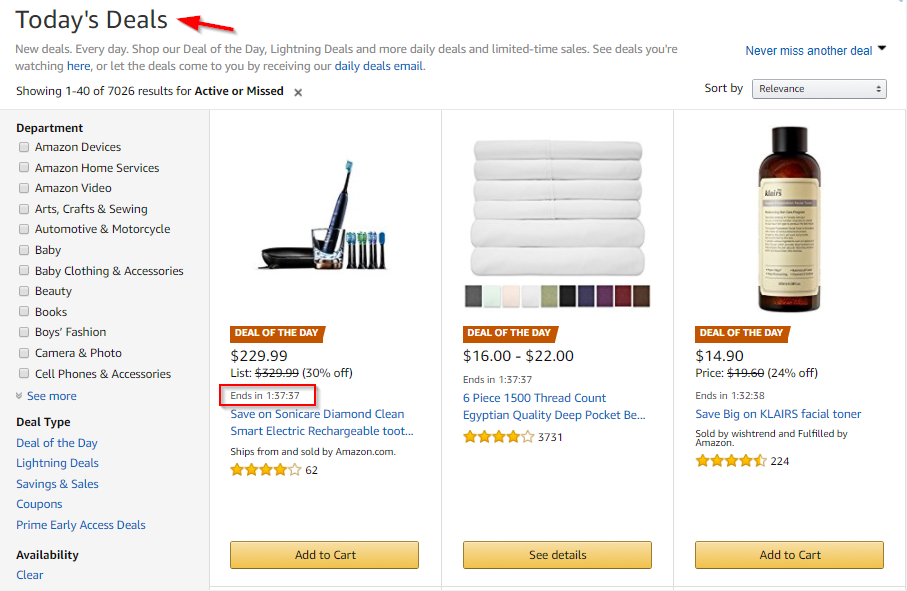
Task: Add the Sonicare toothbrush to cart
Action: point(325,555)
